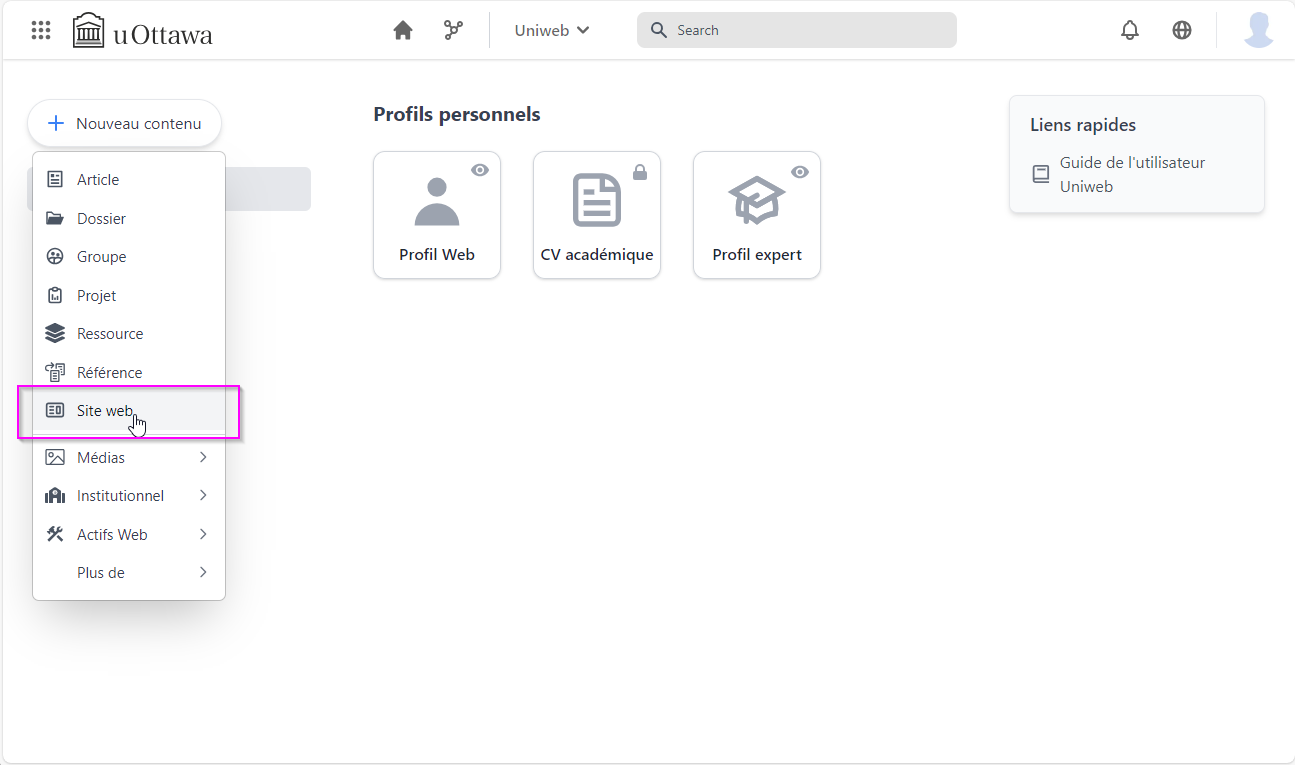Click the Liens rapides heading
The height and width of the screenshot is (765, 1295).
(1083, 125)
